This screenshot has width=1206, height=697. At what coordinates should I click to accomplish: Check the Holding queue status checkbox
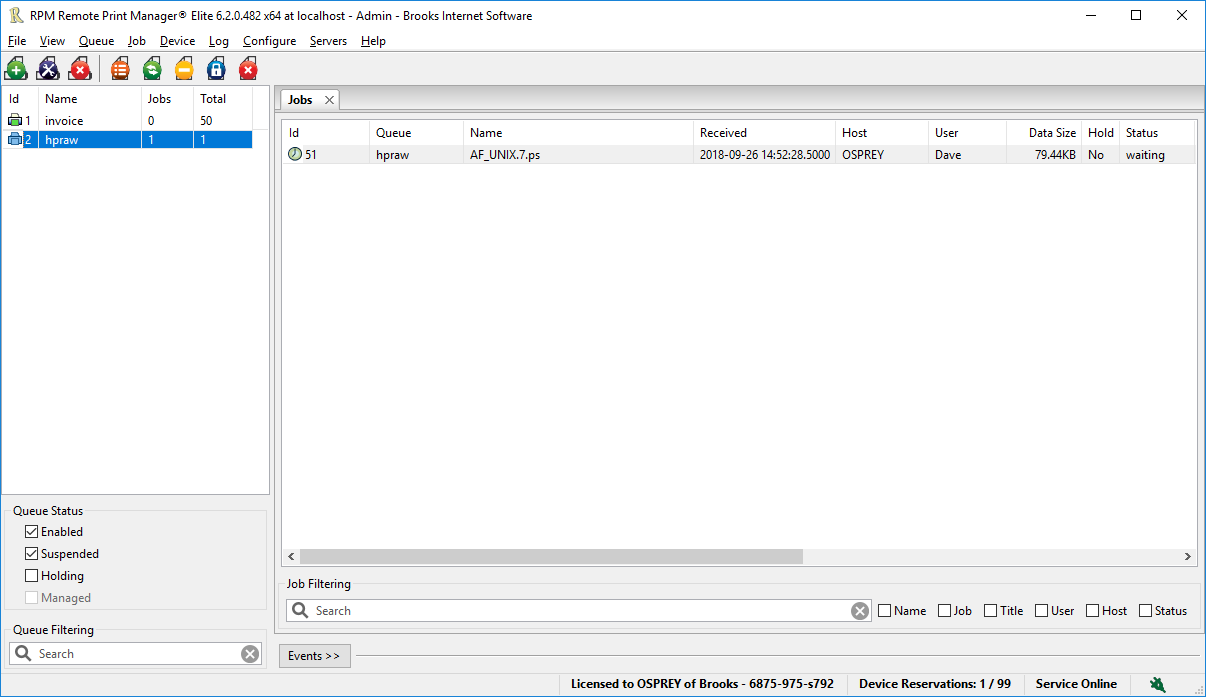32,576
